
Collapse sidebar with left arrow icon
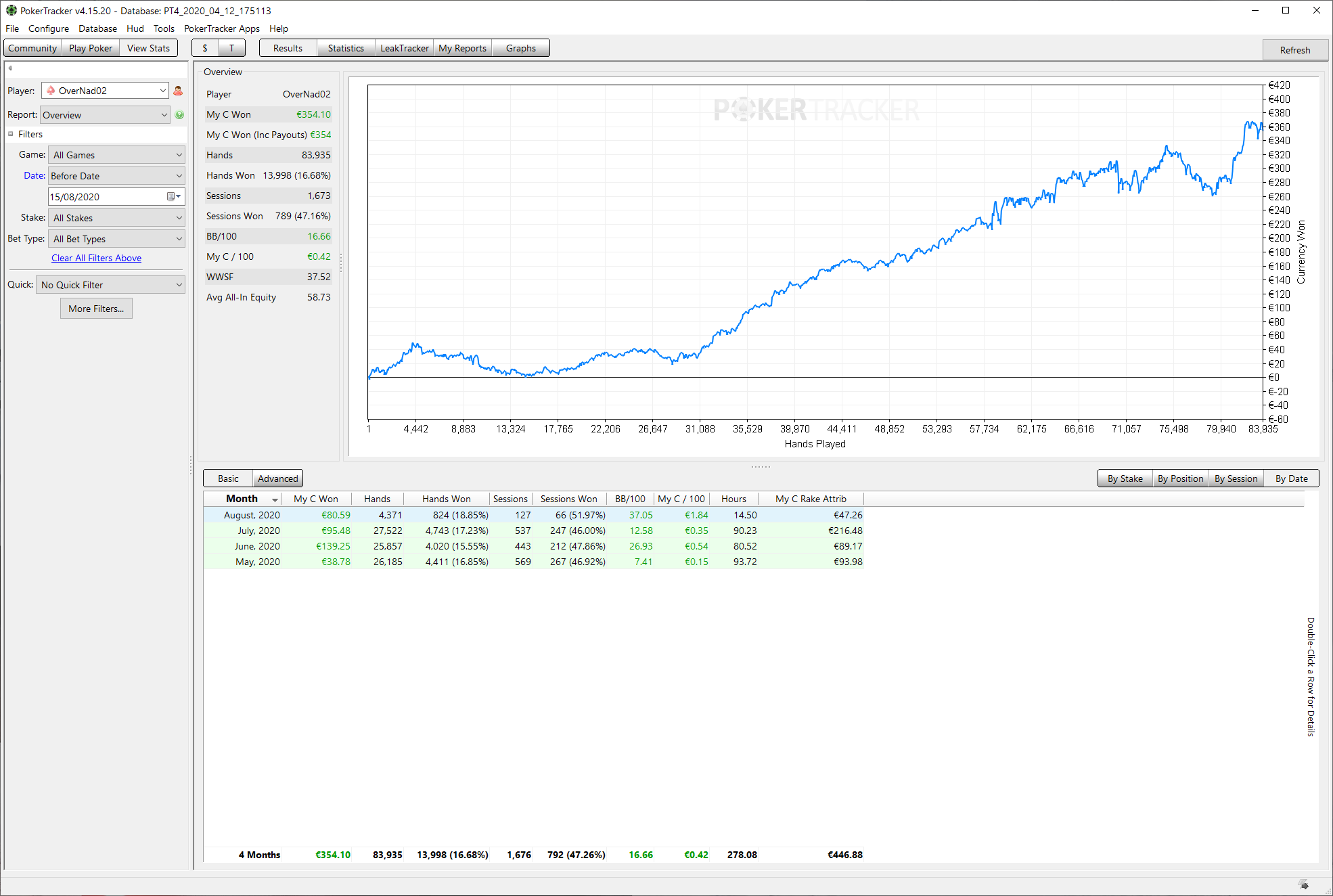10,68
